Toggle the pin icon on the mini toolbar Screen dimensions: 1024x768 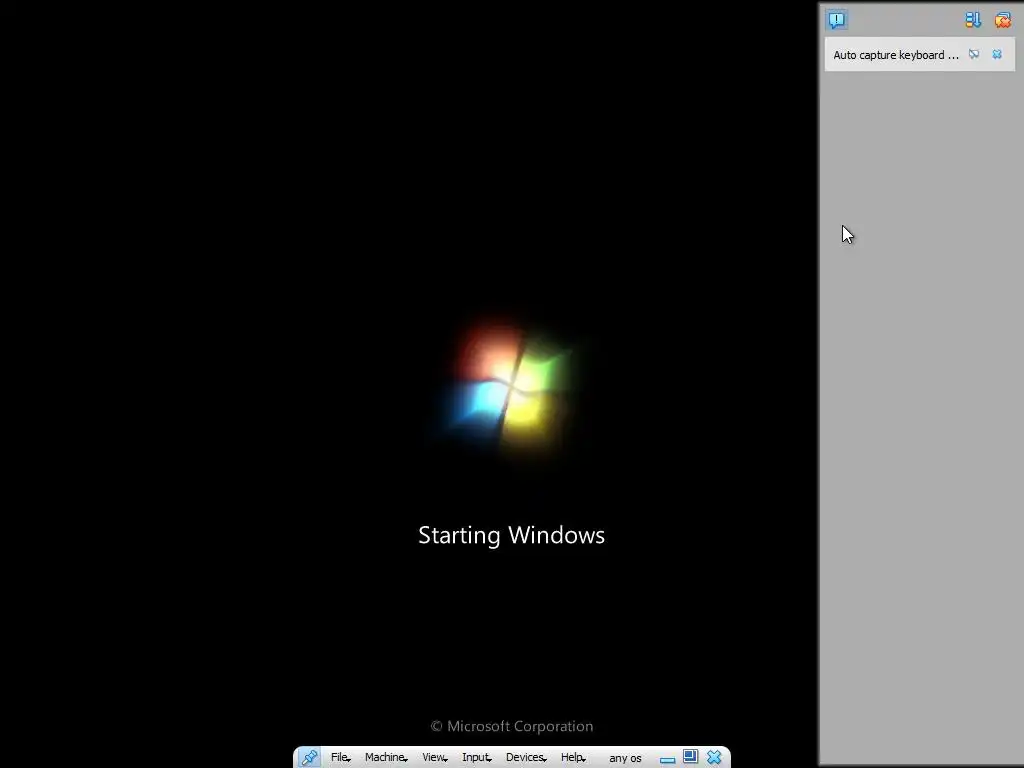point(310,758)
